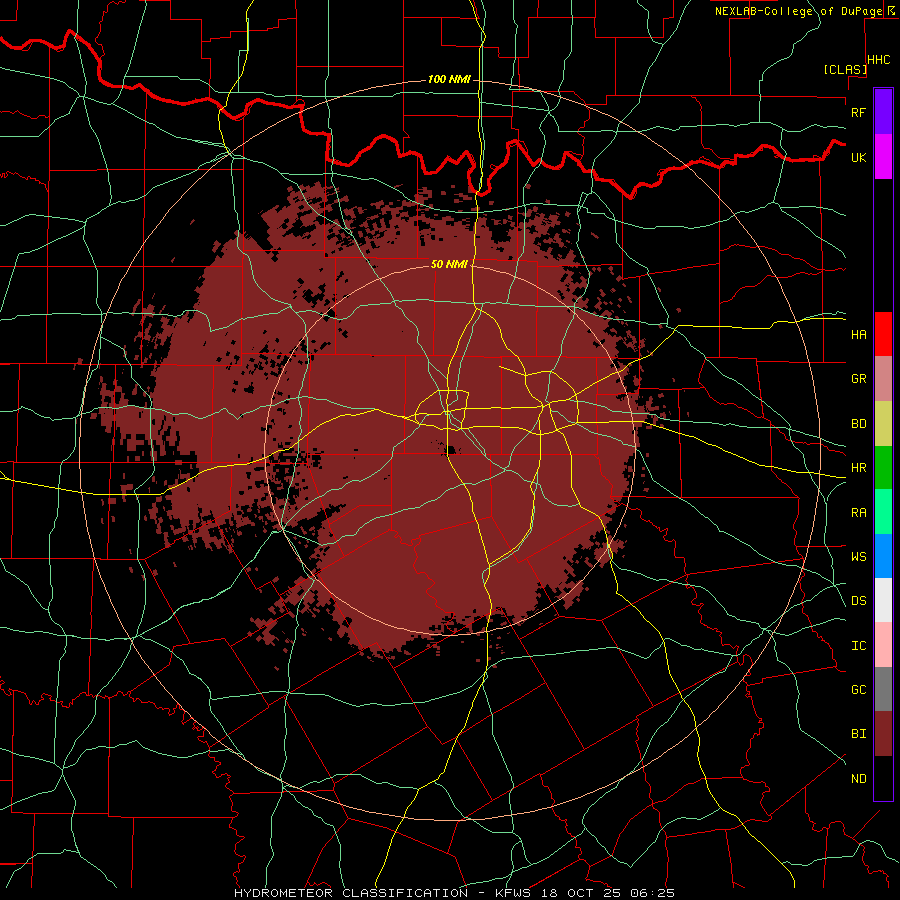The image size is (900, 900).
Task: Click the NEXLAB-College of DuPage text
Action: [798, 11]
